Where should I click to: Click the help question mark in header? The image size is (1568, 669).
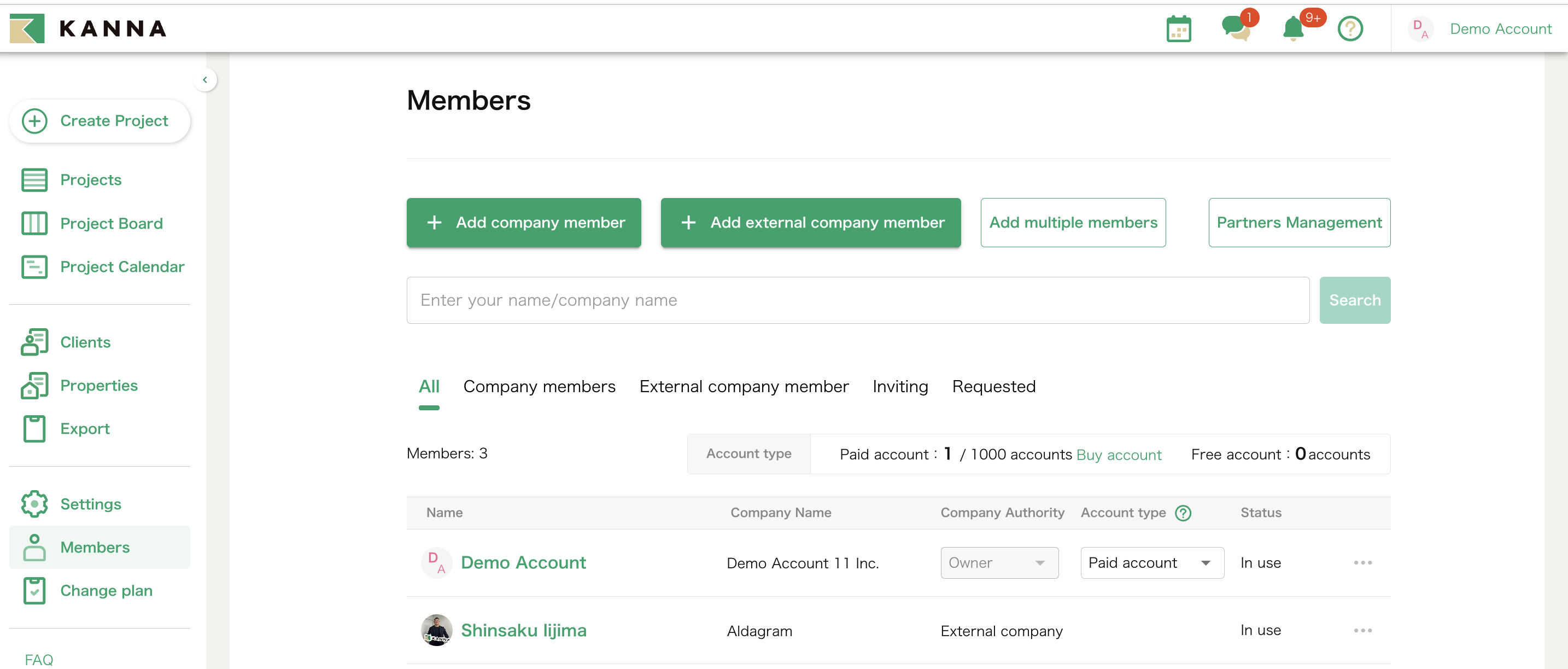coord(1349,28)
